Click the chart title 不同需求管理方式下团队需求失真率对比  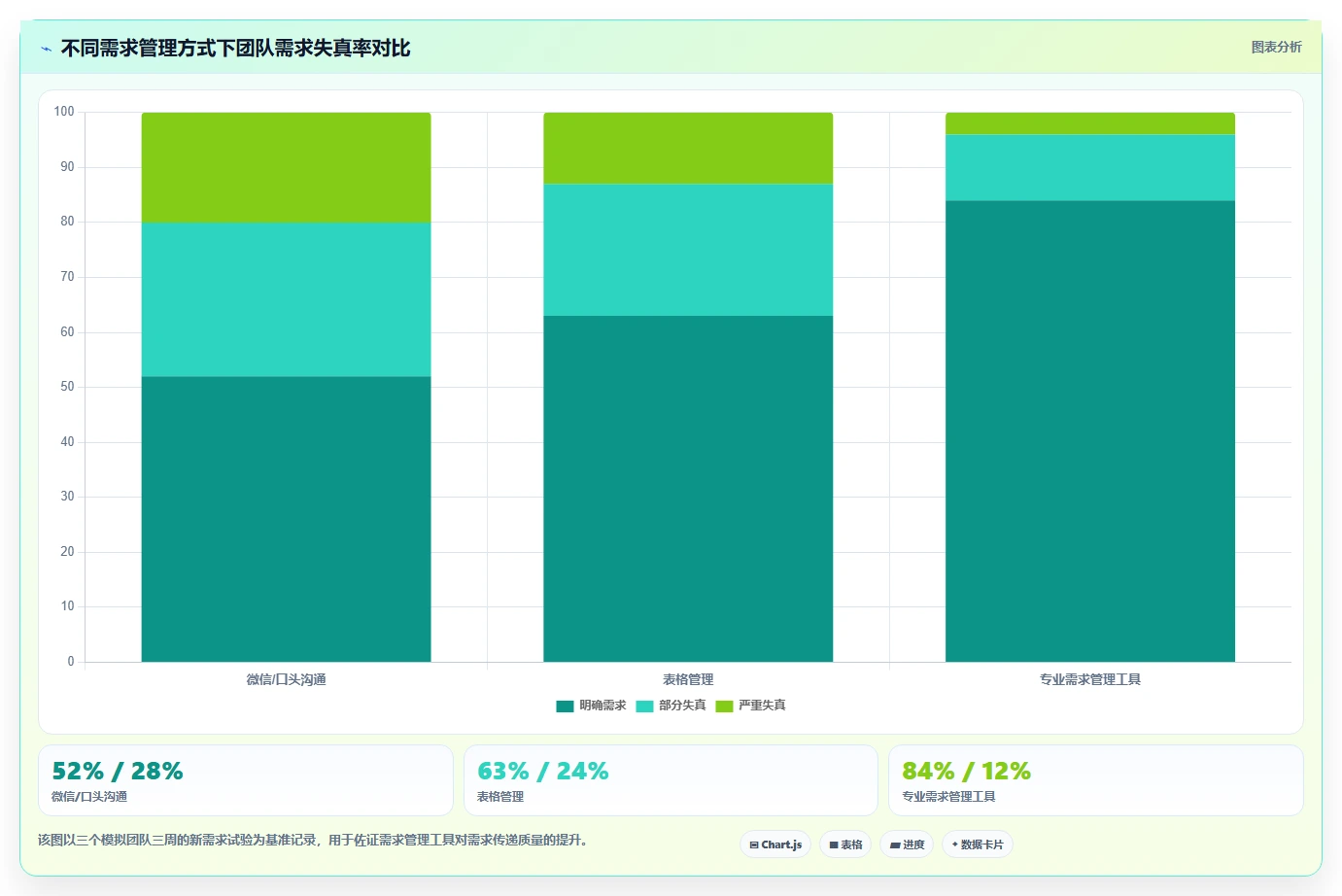236,48
